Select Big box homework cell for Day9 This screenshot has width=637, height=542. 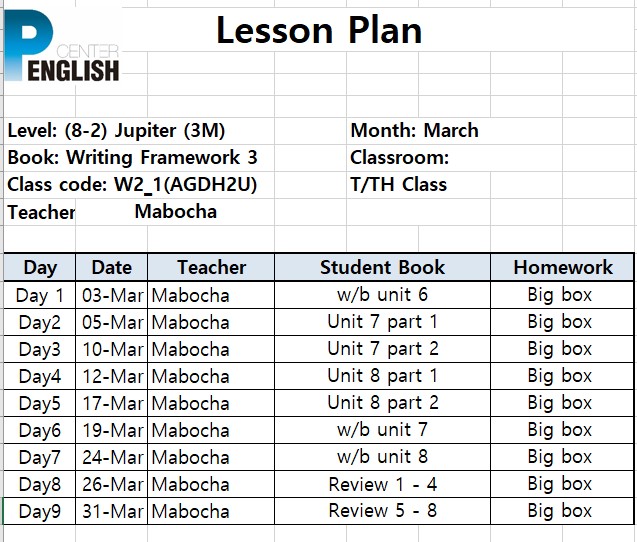point(562,511)
